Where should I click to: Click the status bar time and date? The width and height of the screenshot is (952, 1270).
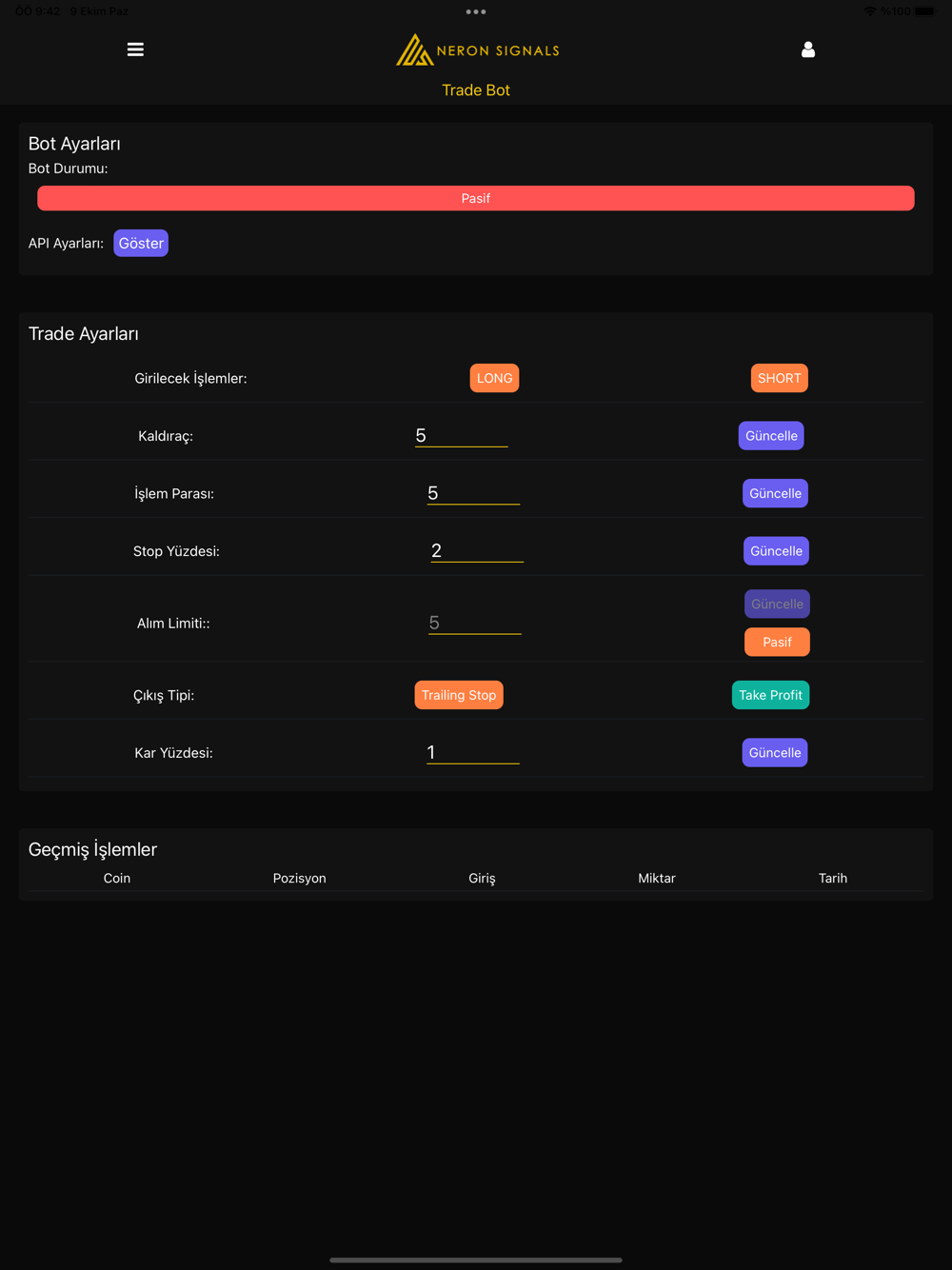coord(71,11)
